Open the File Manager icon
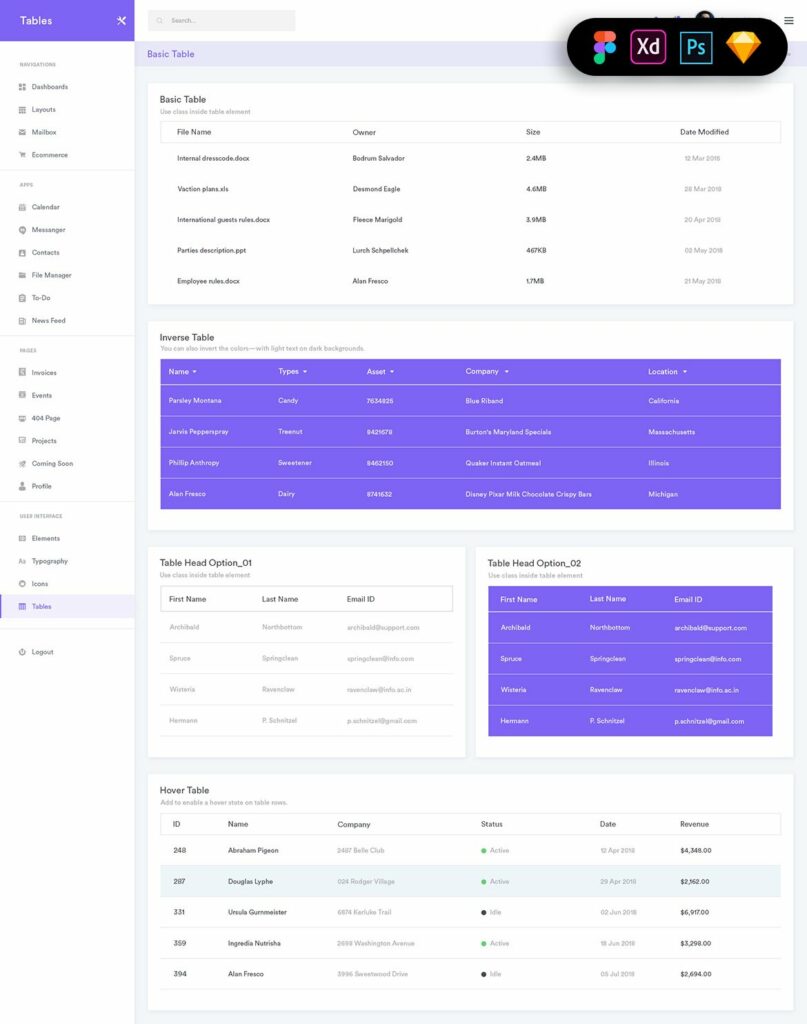Screen dimensions: 807x1024 coord(22,275)
